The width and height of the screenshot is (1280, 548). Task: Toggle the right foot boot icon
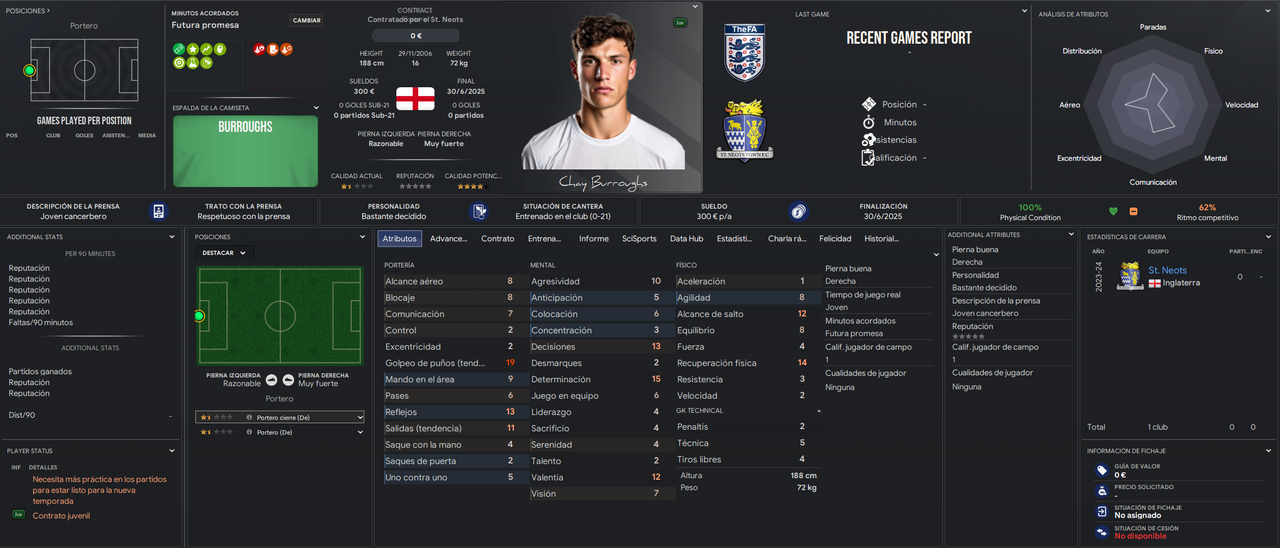click(288, 380)
